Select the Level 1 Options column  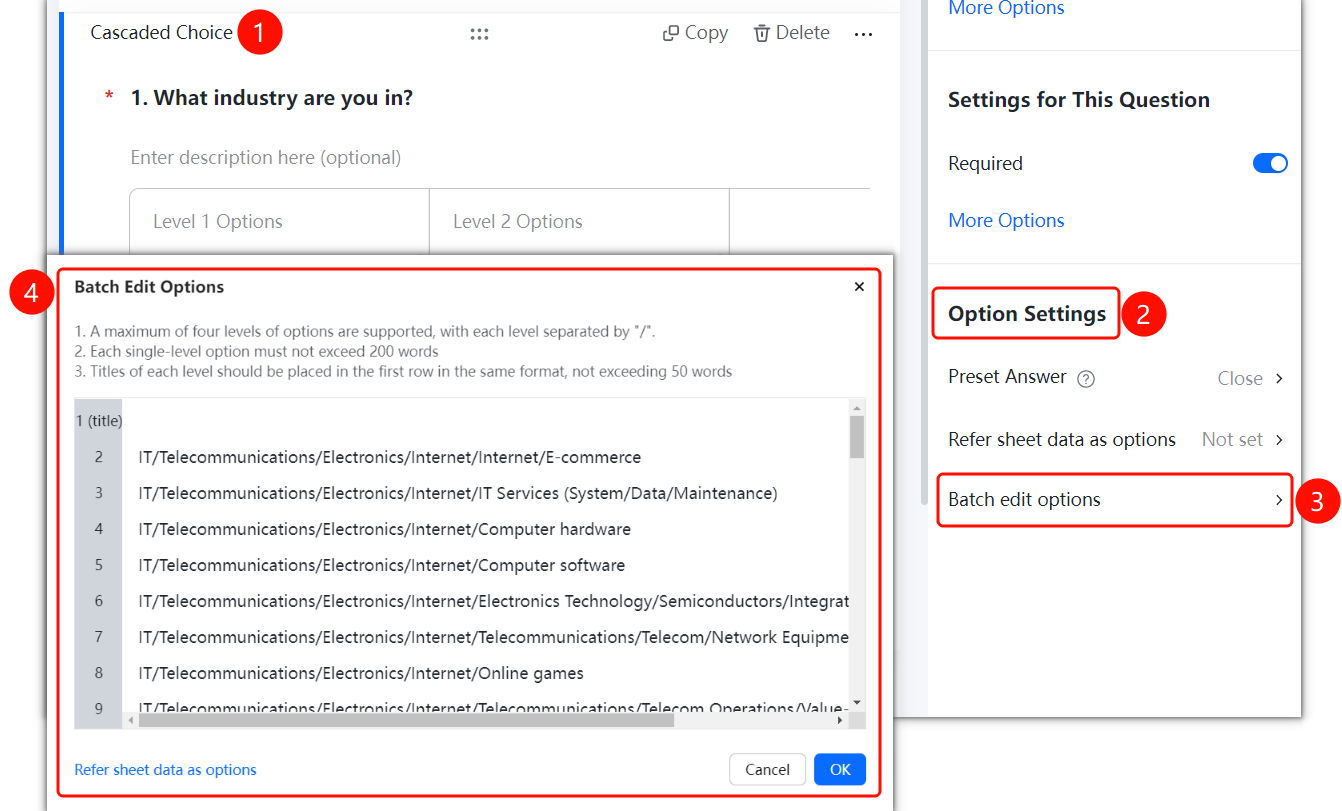279,221
